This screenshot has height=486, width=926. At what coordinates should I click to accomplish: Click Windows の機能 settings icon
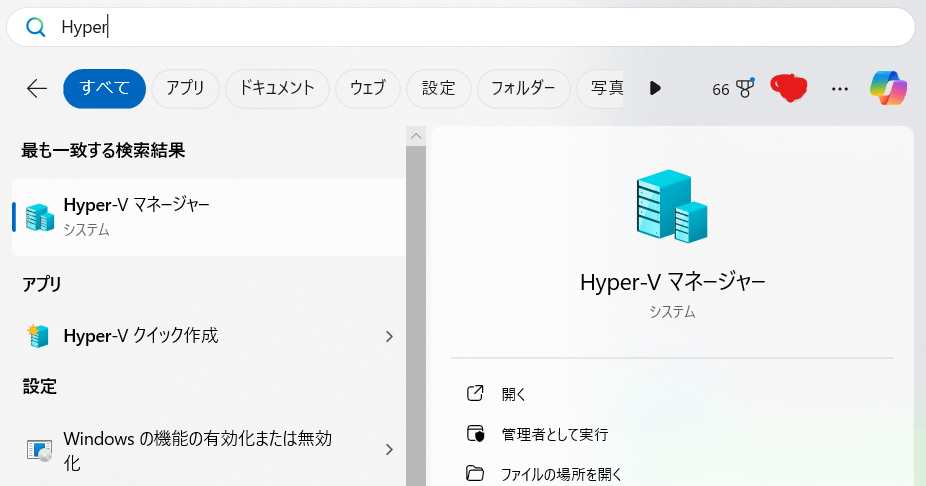tap(39, 450)
